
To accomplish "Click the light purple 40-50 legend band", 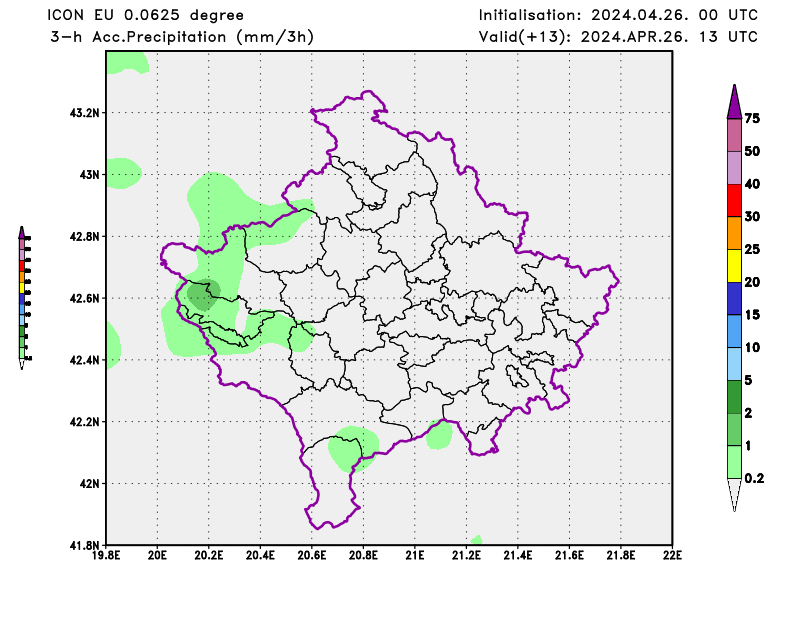I will coord(734,167).
